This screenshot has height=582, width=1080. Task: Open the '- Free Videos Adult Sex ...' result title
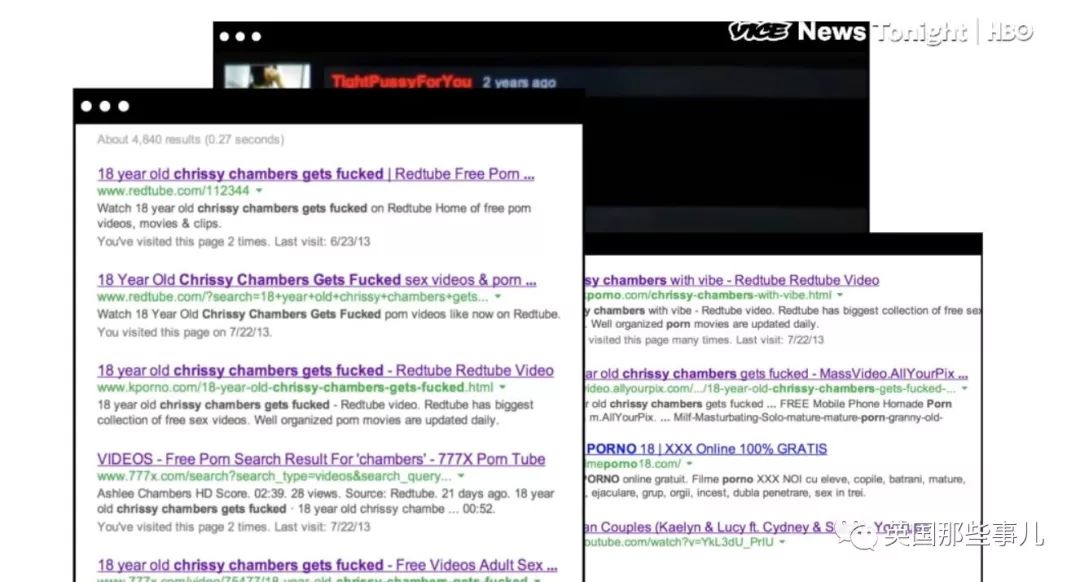(327, 565)
